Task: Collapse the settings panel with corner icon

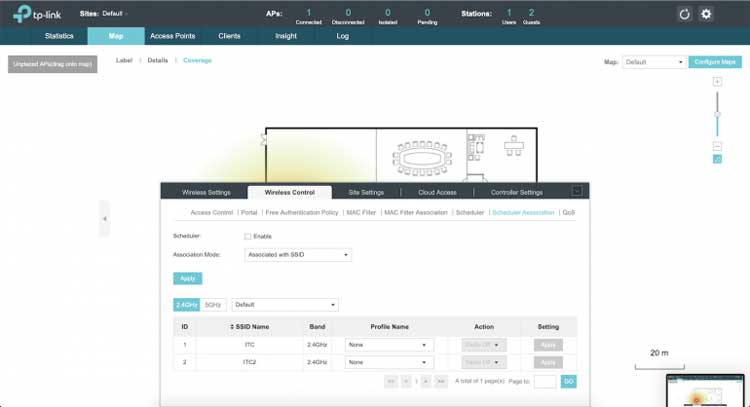Action: [576, 191]
